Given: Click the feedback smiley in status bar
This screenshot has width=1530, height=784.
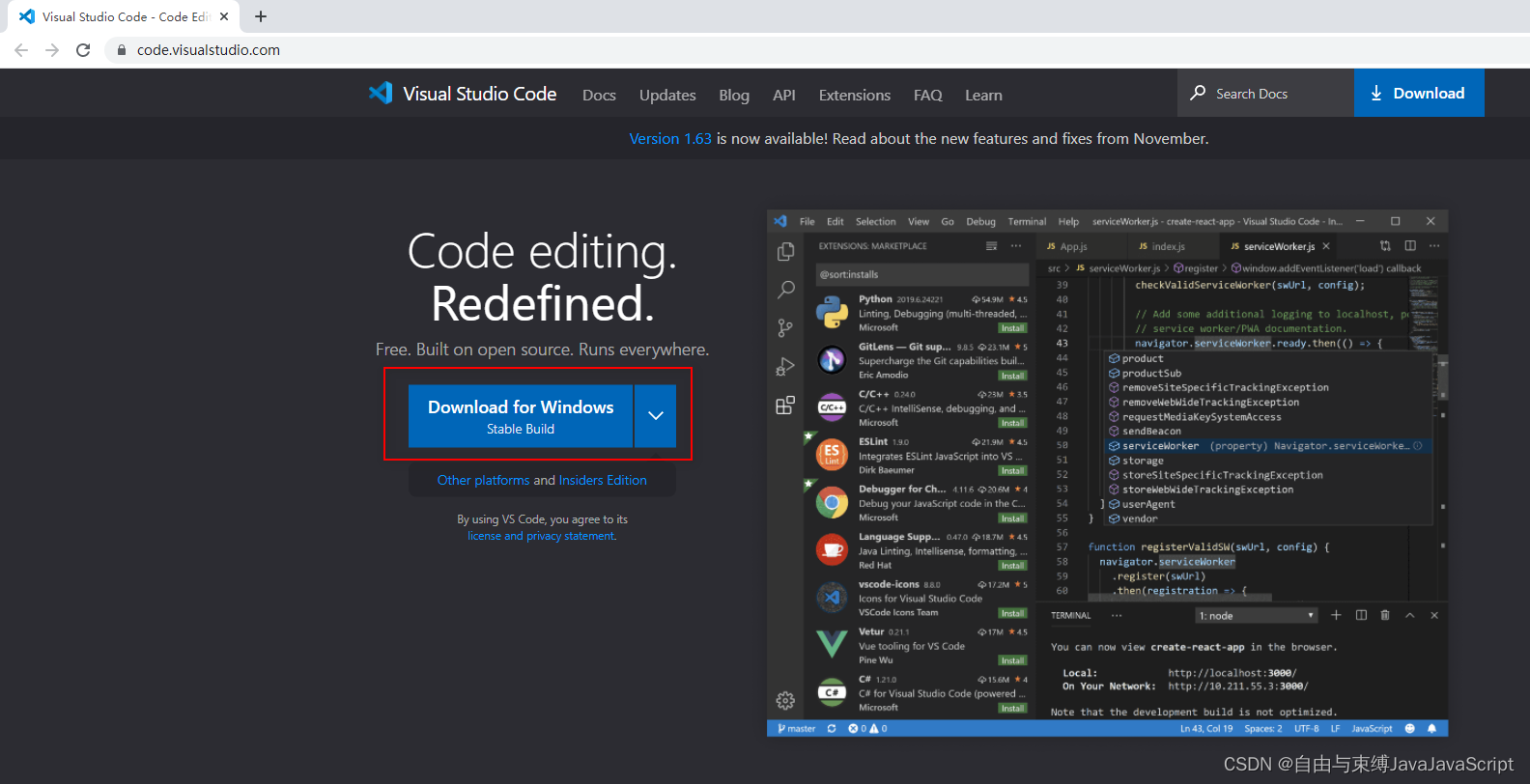Looking at the screenshot, I should click(1409, 729).
